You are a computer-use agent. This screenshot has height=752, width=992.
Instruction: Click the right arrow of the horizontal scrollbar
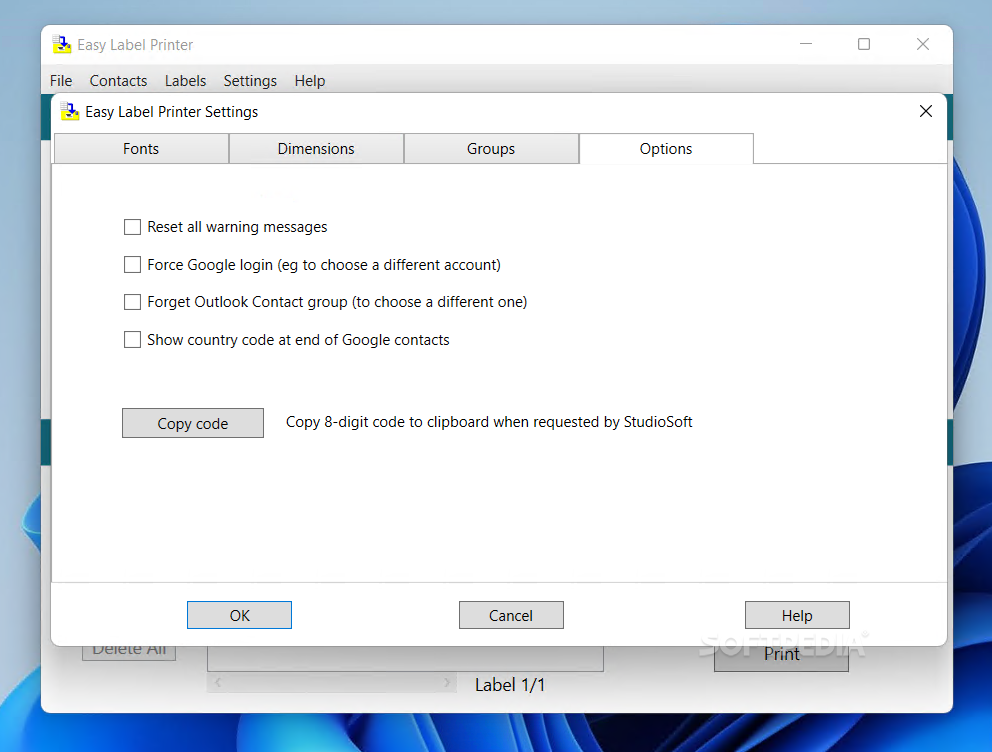[447, 682]
